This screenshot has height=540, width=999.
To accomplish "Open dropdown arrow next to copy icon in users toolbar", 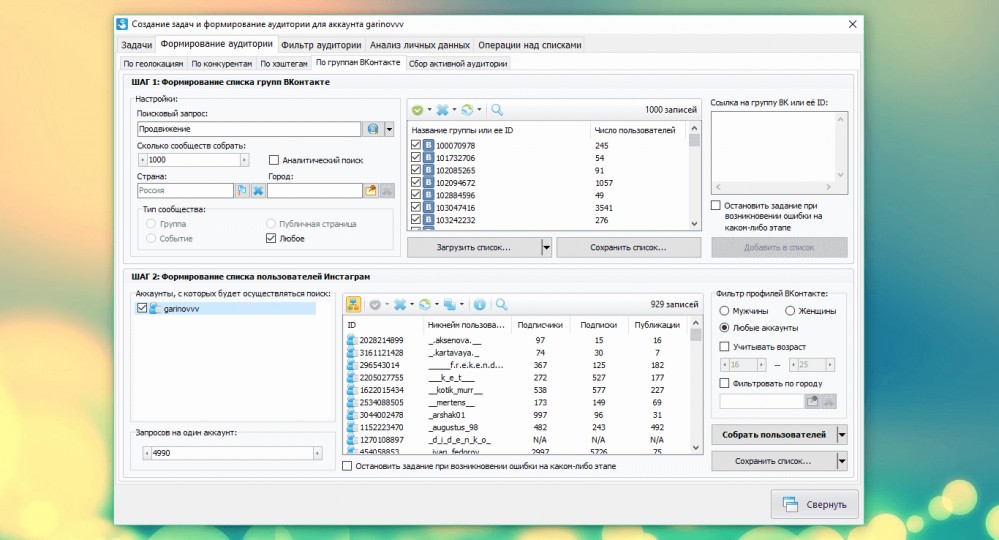I will [461, 304].
